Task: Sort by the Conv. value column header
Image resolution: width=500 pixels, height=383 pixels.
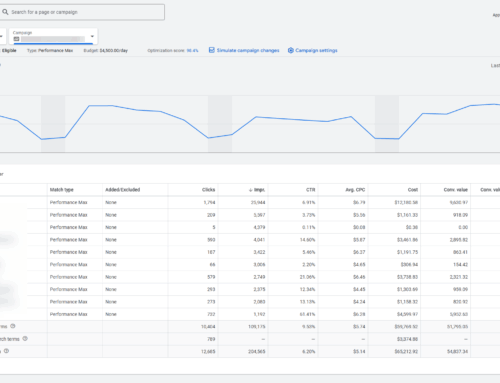Action: tap(456, 190)
